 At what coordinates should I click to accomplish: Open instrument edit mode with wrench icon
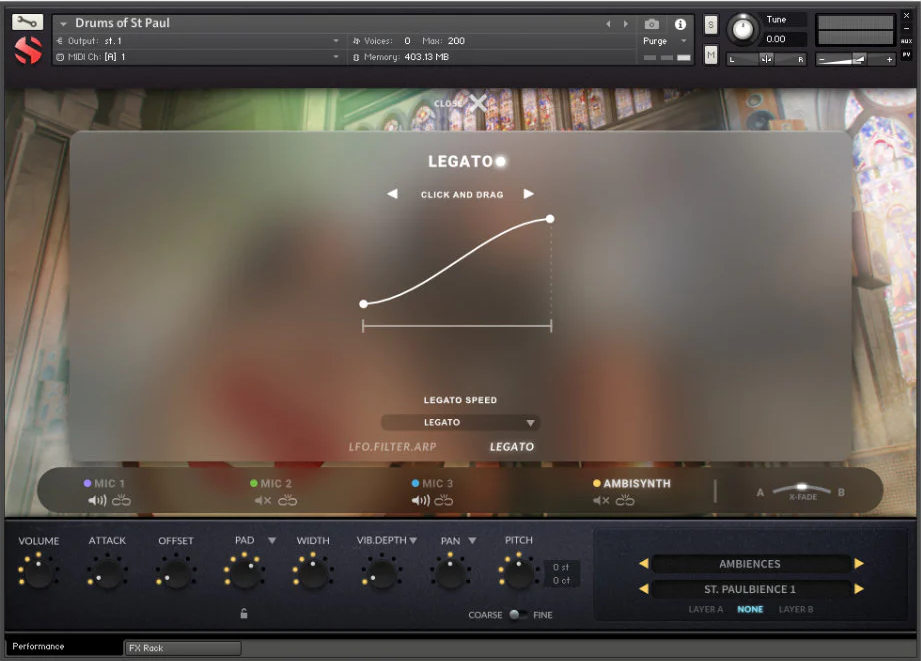pyautogui.click(x=28, y=22)
